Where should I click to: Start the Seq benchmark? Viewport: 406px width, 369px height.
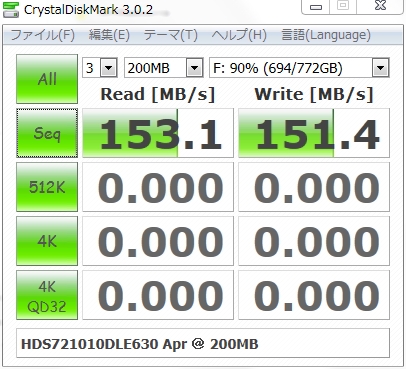47,133
